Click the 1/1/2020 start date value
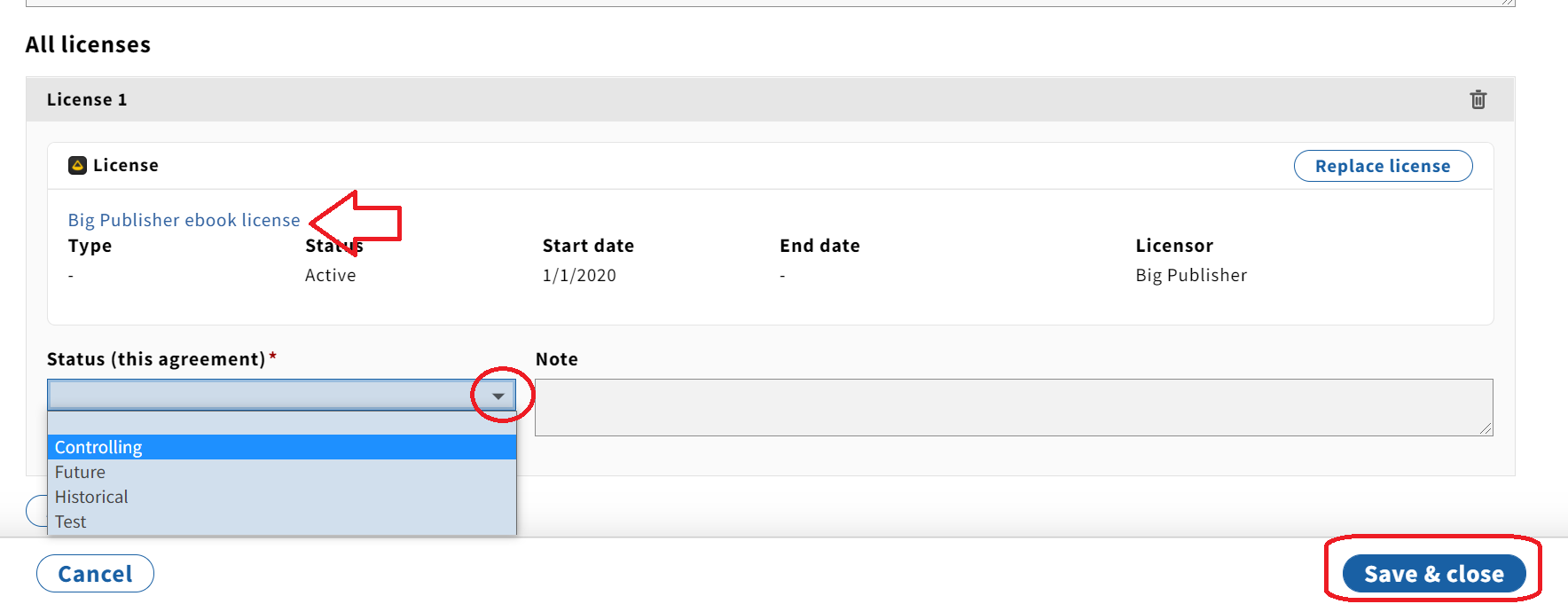 [579, 275]
